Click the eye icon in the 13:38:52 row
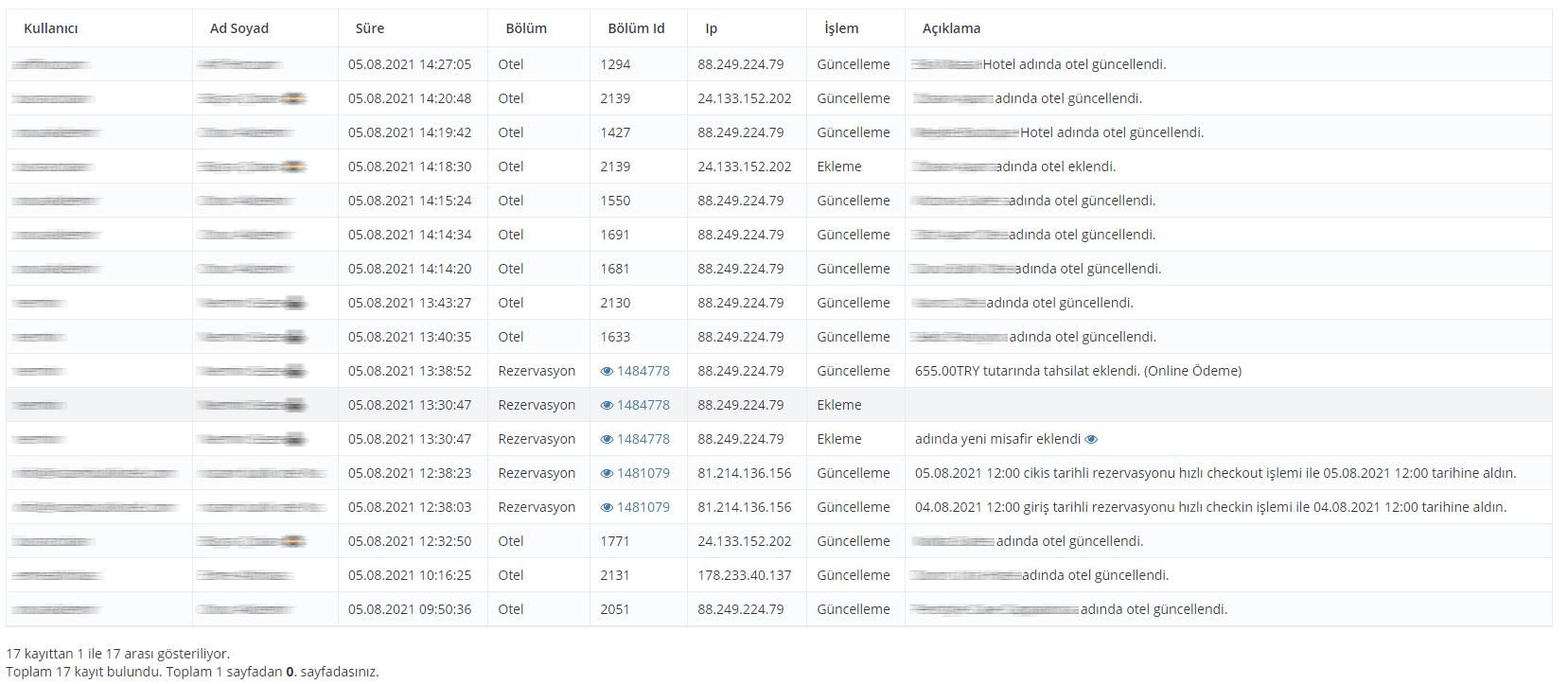 pos(607,371)
